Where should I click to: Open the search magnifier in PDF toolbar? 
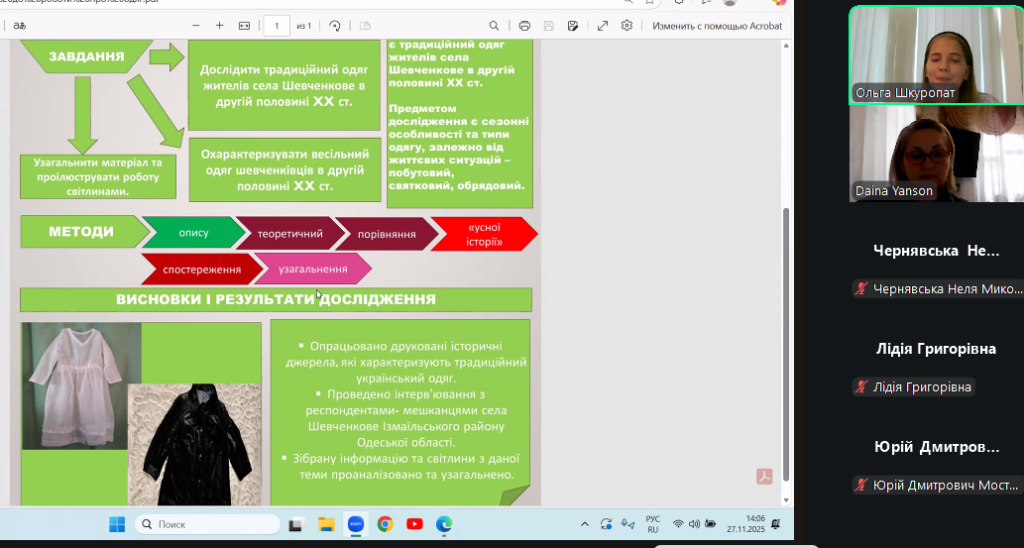(x=494, y=26)
